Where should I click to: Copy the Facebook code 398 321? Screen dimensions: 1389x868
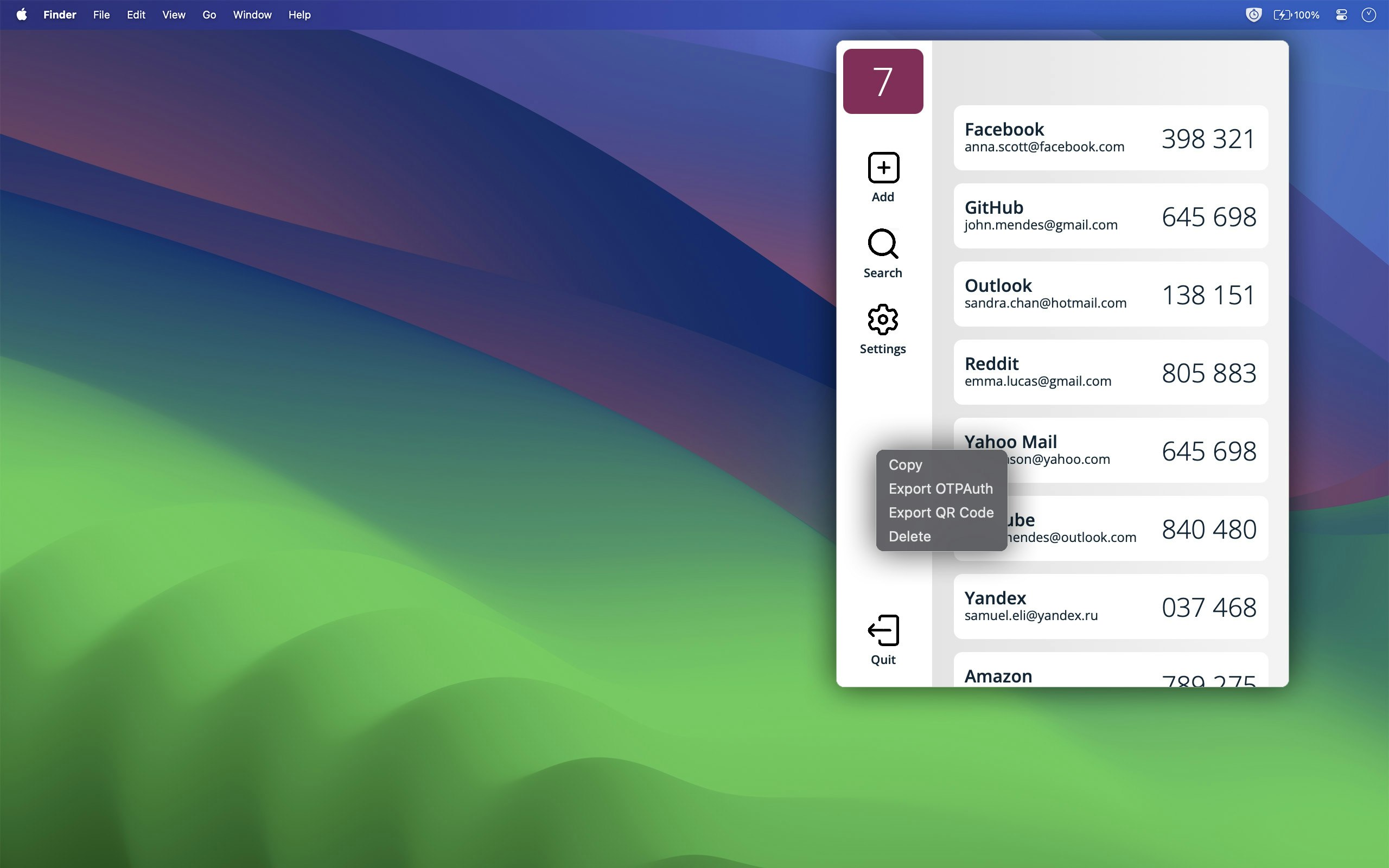[x=1208, y=138]
